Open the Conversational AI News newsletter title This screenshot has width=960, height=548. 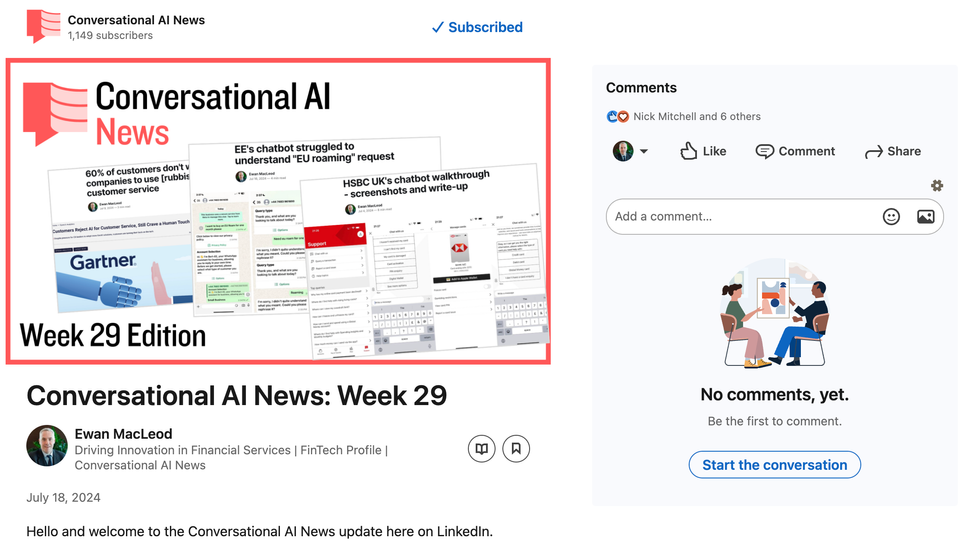click(x=136, y=20)
